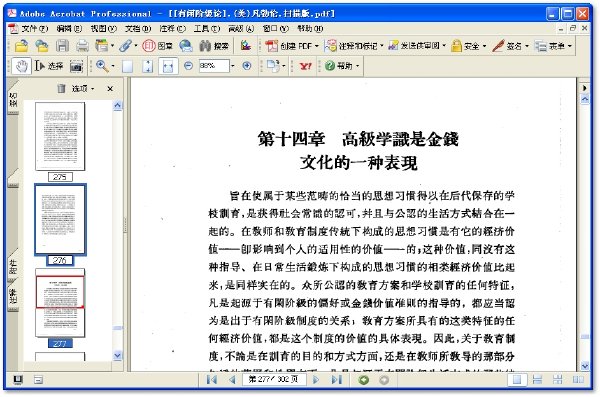This screenshot has width=600, height=397.
Task: Go to the next page
Action: tap(316, 380)
